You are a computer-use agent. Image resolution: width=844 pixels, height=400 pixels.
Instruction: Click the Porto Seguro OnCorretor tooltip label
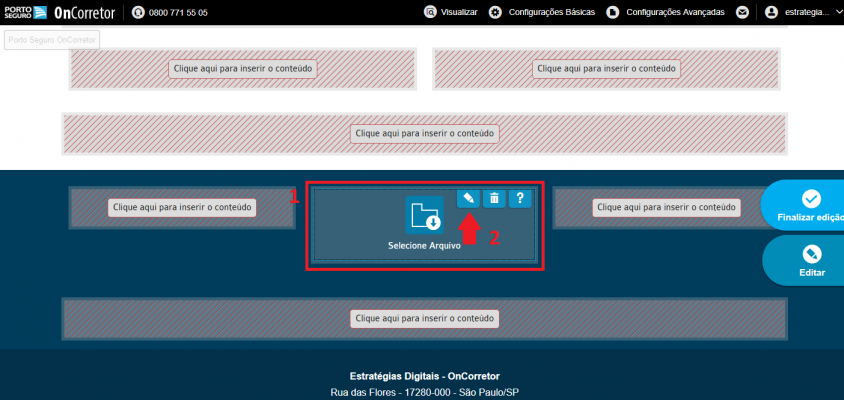(52, 40)
